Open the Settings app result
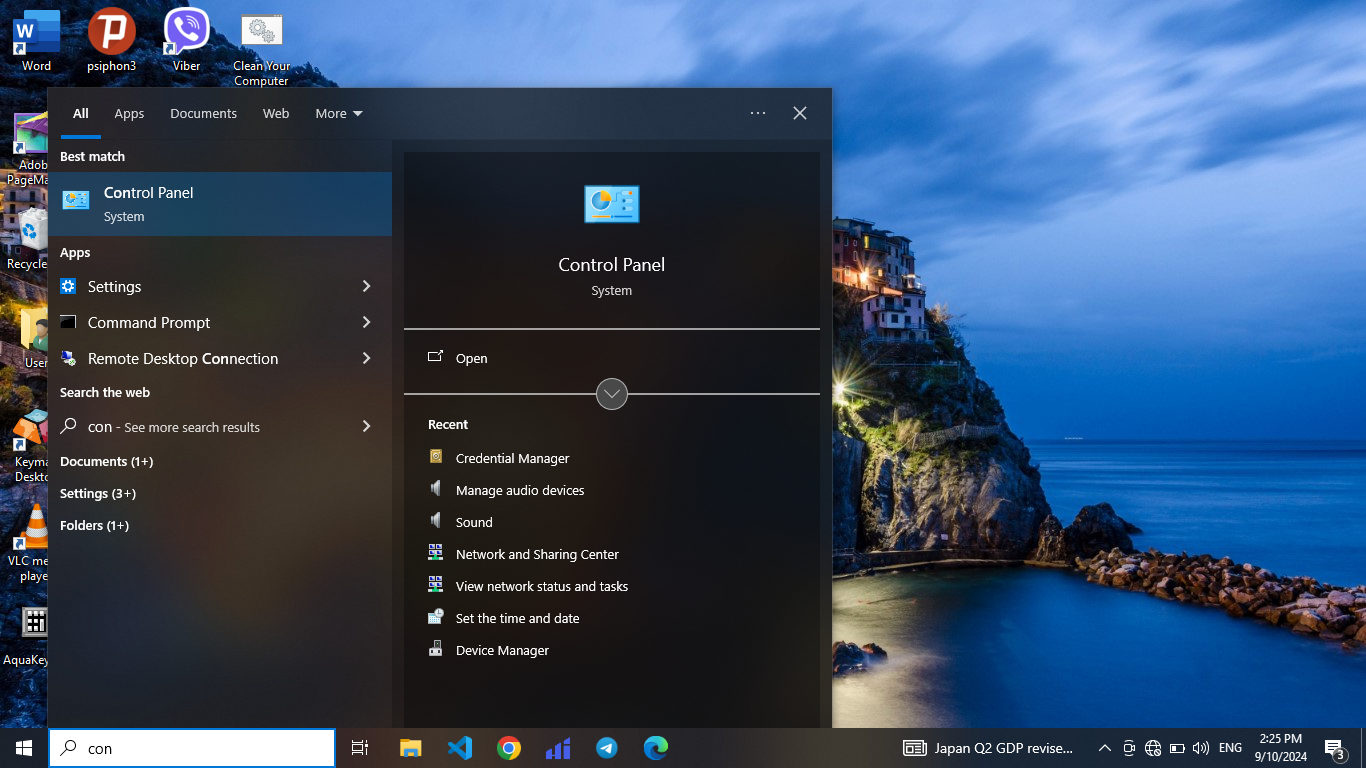This screenshot has height=768, width=1366. [200, 286]
